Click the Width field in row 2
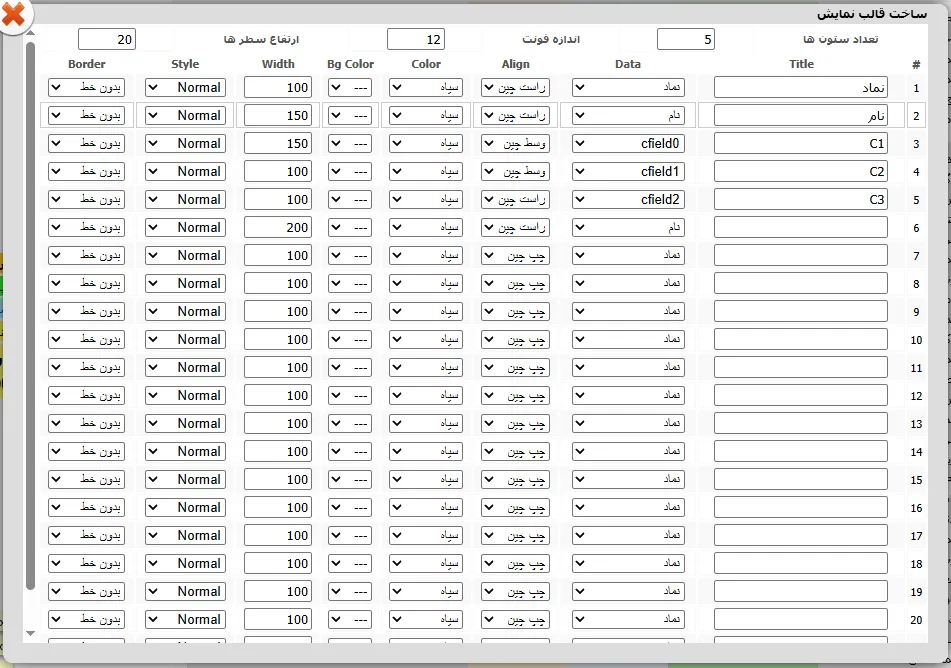 (278, 115)
